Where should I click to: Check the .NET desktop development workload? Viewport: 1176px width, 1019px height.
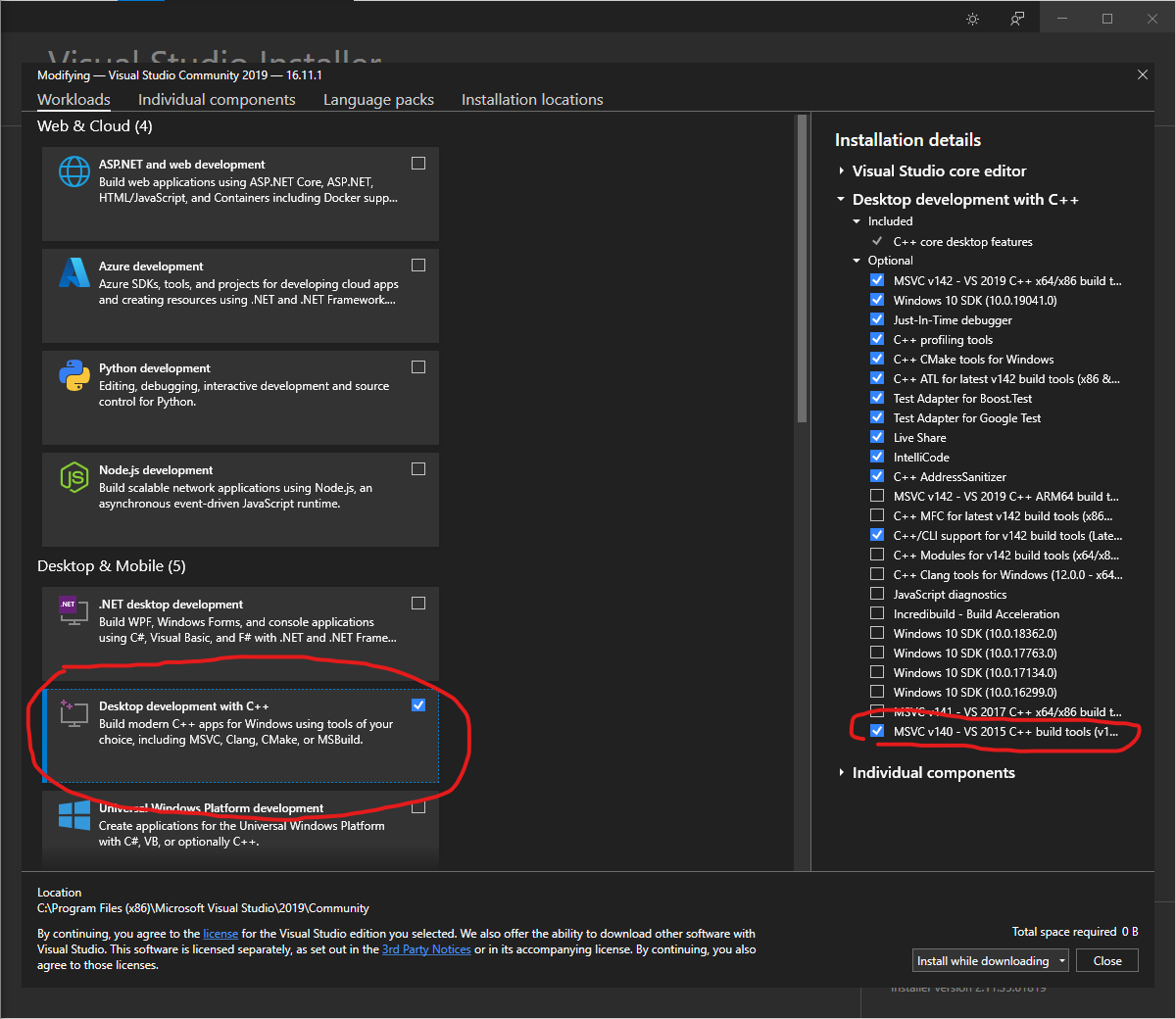tap(418, 604)
